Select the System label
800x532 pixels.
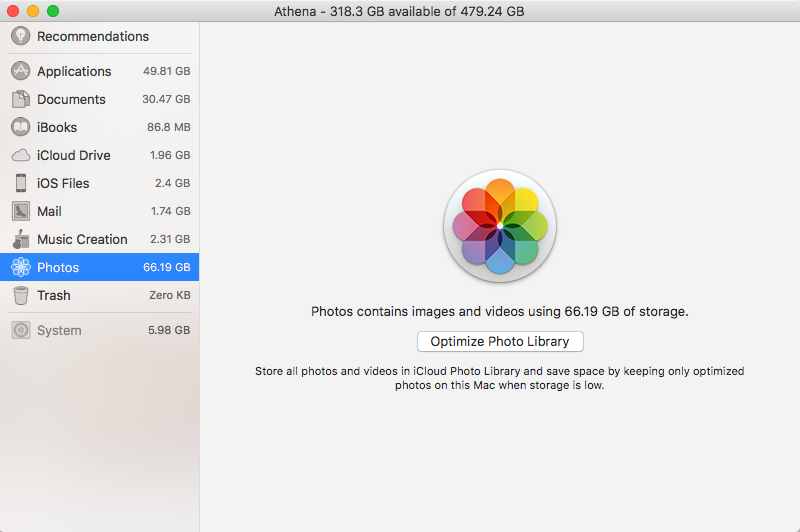tap(59, 331)
